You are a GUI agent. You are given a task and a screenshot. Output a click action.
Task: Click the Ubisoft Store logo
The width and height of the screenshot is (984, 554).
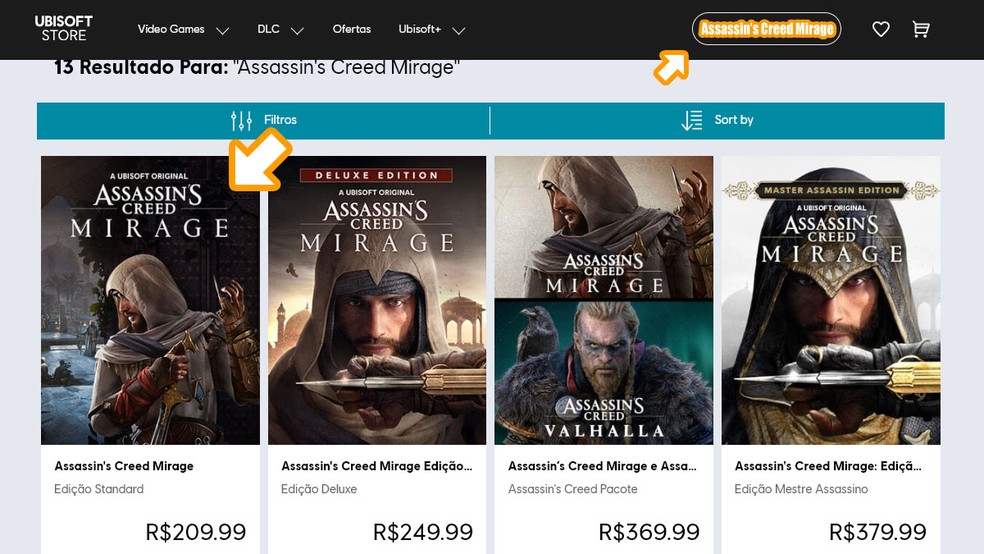pyautogui.click(x=64, y=28)
